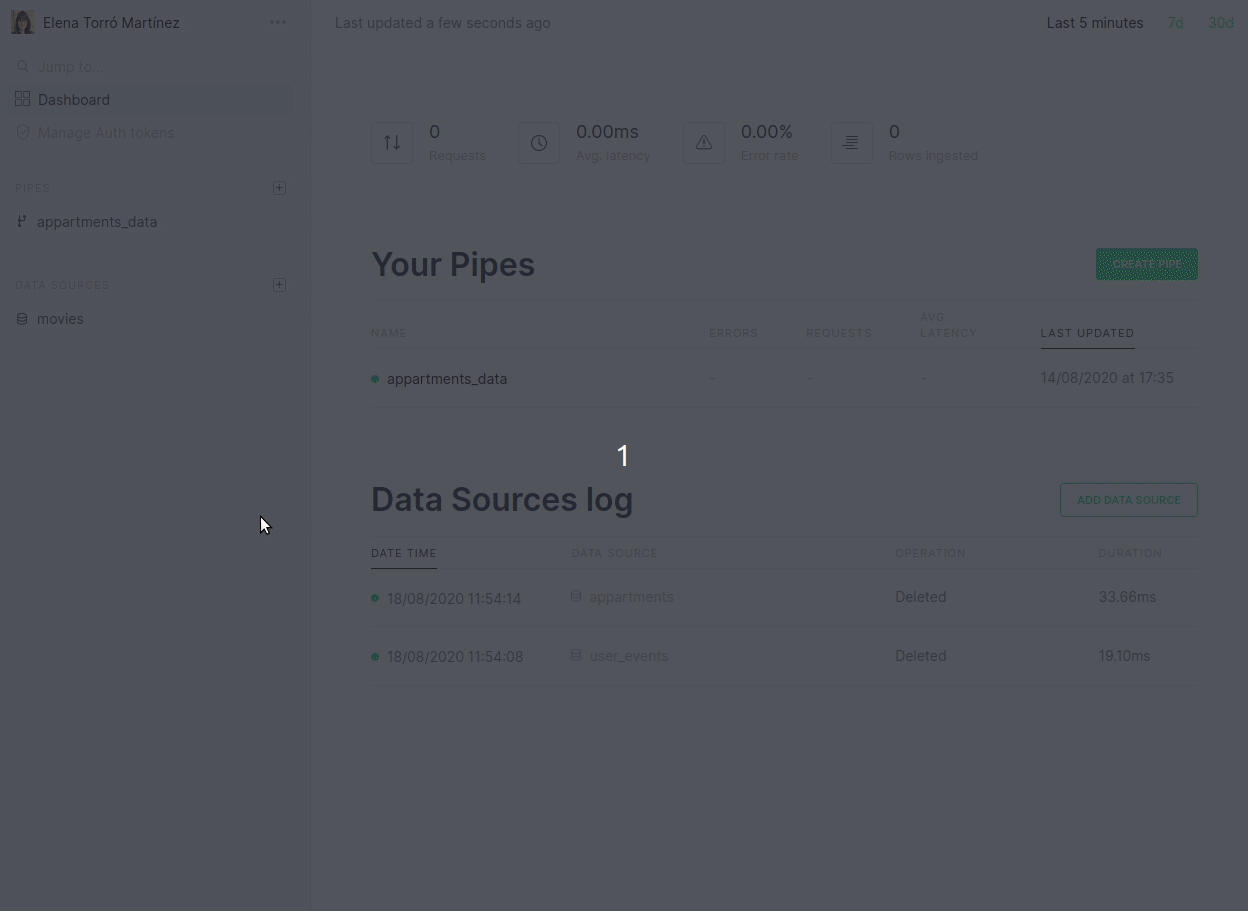Select appartments_data pipe in sidebar
The image size is (1248, 911).
click(97, 222)
